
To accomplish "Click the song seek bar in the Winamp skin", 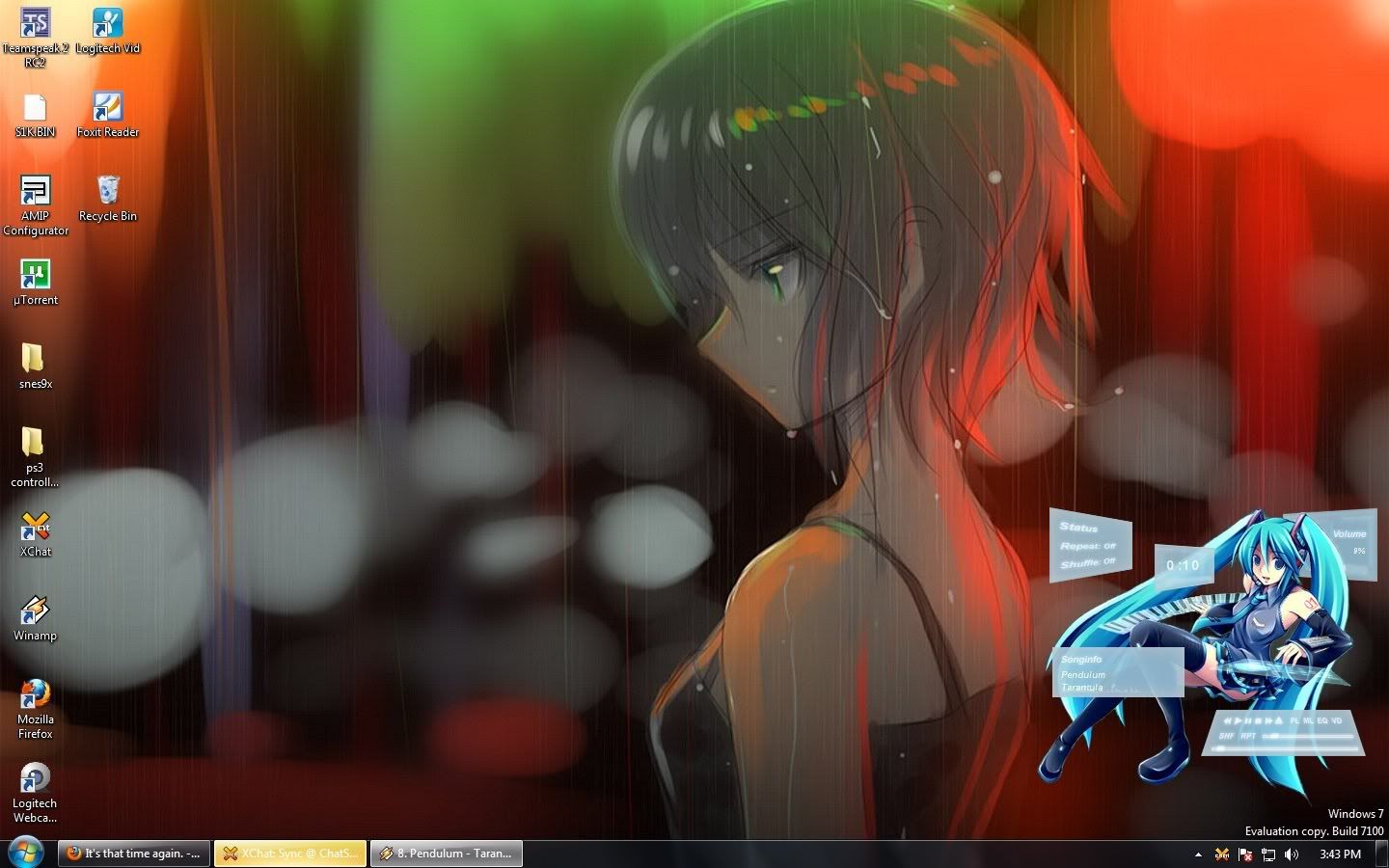I will tap(1285, 749).
